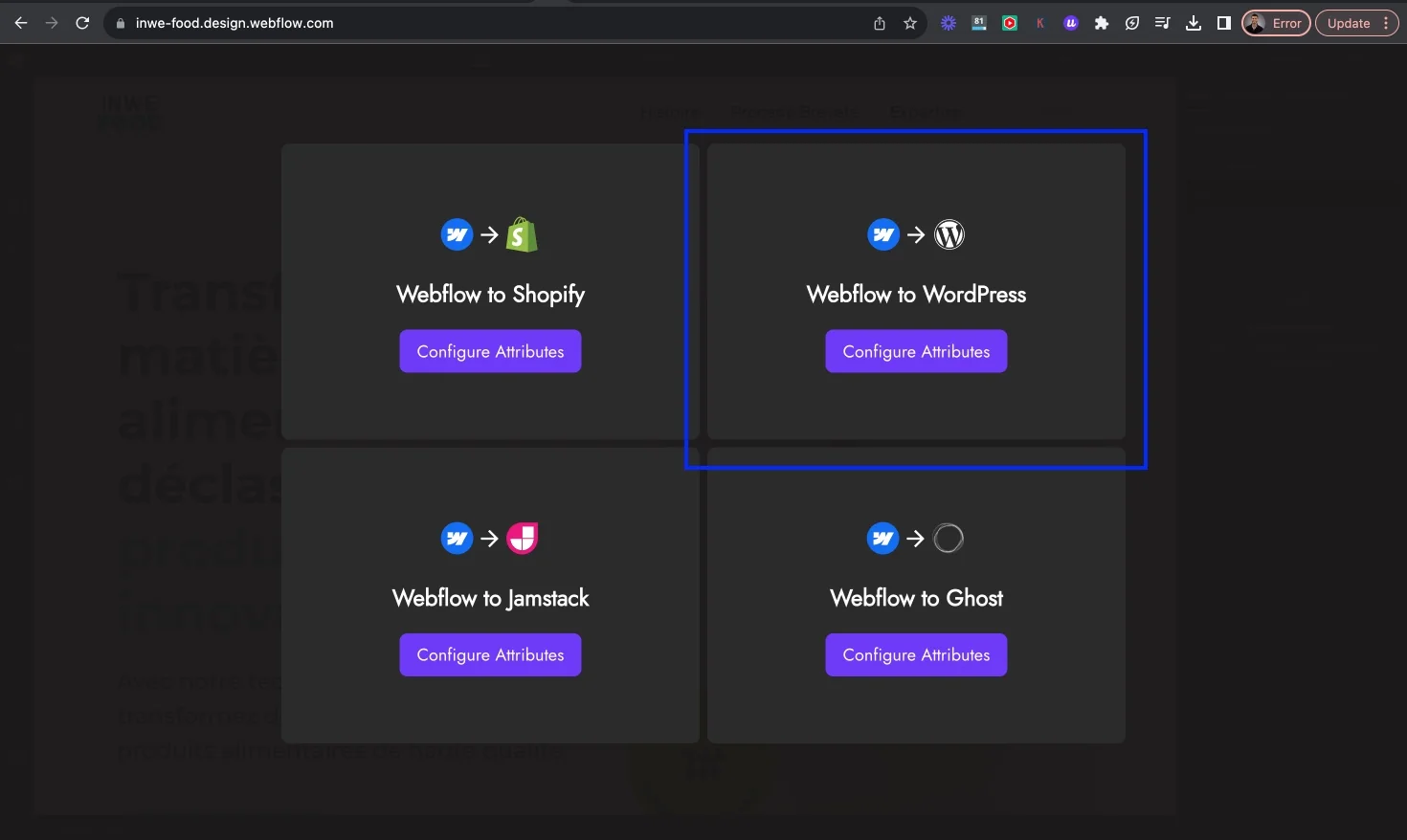Click the WordPress logo icon
This screenshot has width=1407, height=840.
click(949, 234)
